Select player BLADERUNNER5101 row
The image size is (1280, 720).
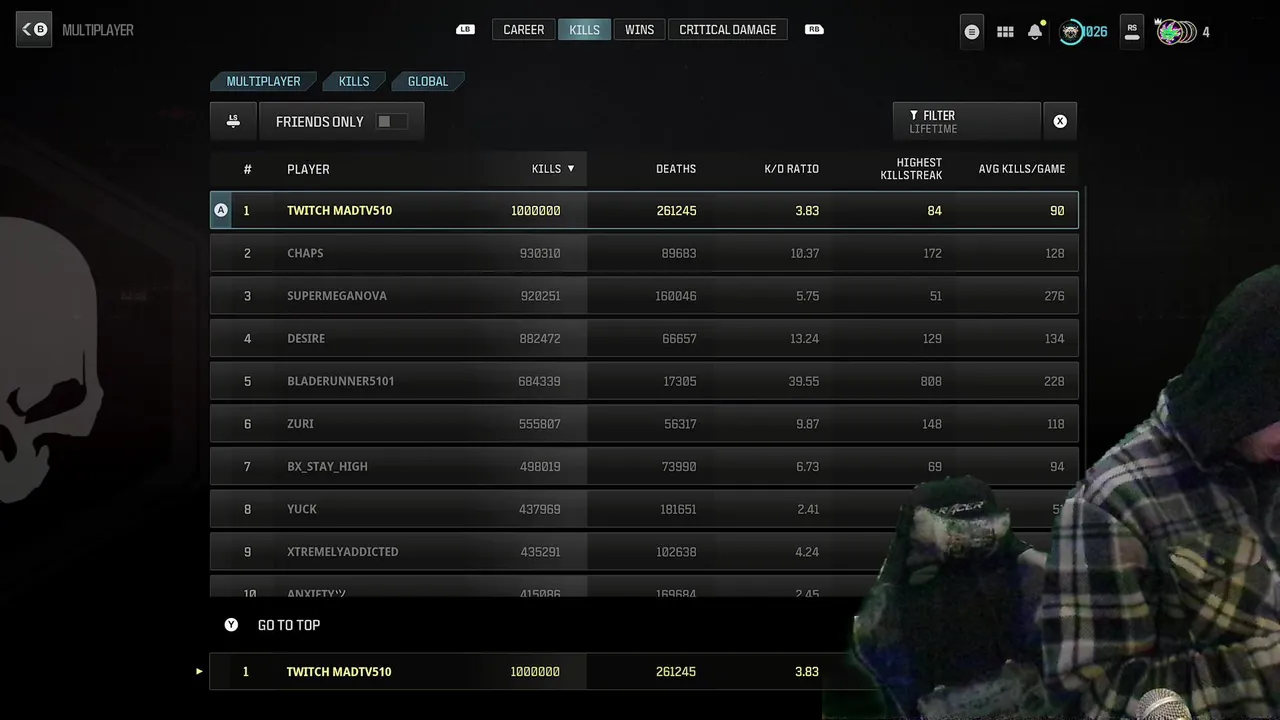tap(644, 381)
